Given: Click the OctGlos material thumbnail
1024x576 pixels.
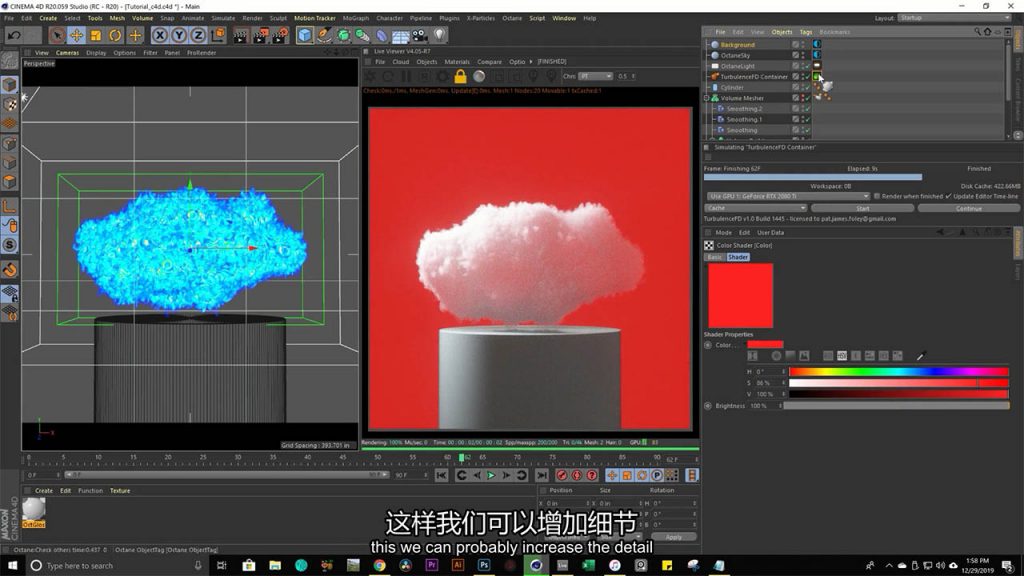Looking at the screenshot, I should (x=34, y=509).
